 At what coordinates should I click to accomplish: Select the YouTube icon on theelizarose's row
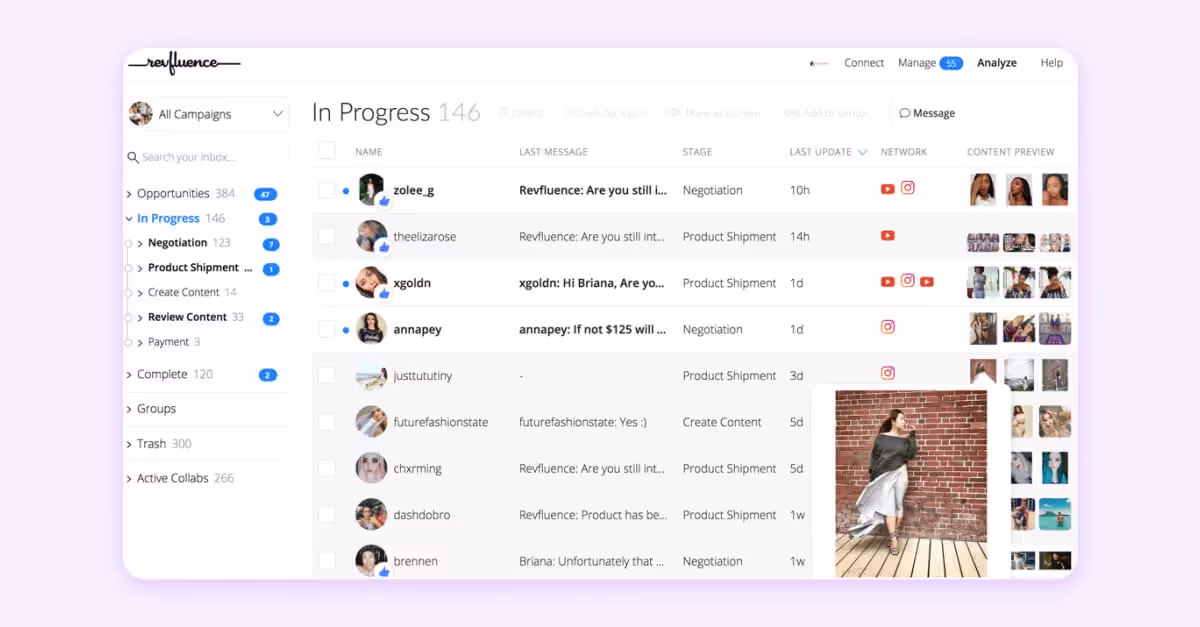[887, 236]
